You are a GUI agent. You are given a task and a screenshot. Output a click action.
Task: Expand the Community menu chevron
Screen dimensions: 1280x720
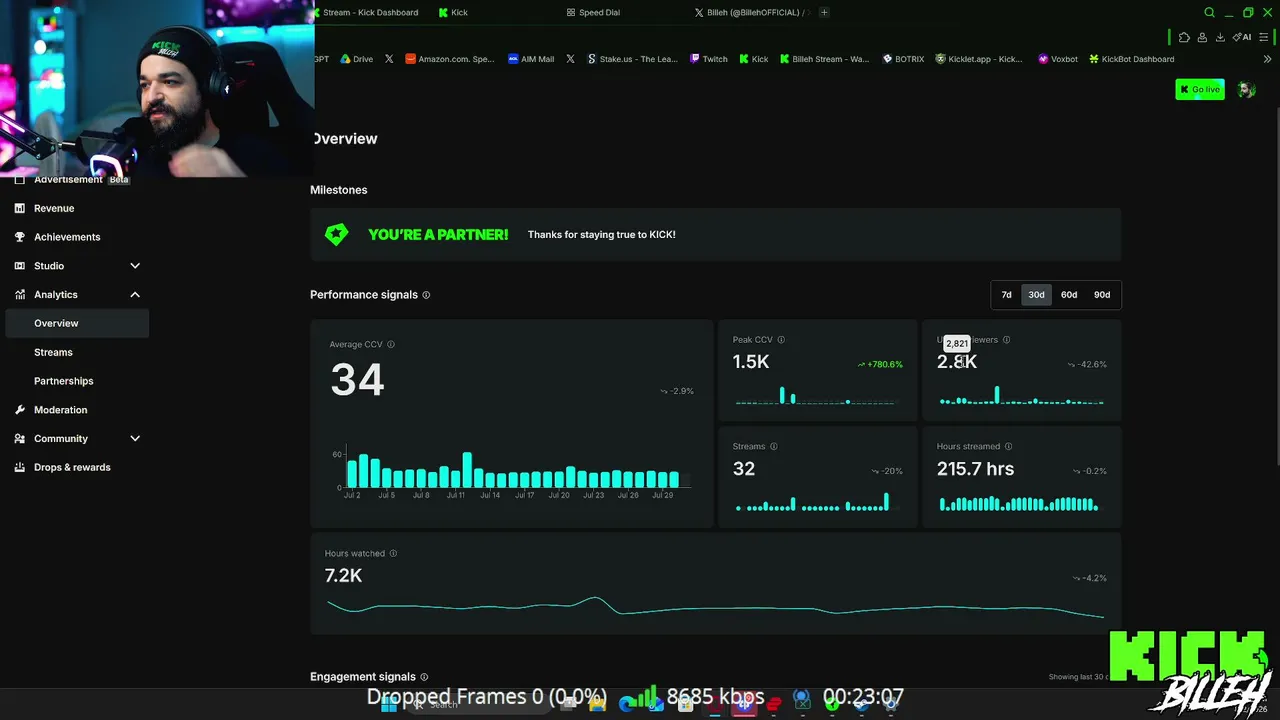pyautogui.click(x=135, y=439)
